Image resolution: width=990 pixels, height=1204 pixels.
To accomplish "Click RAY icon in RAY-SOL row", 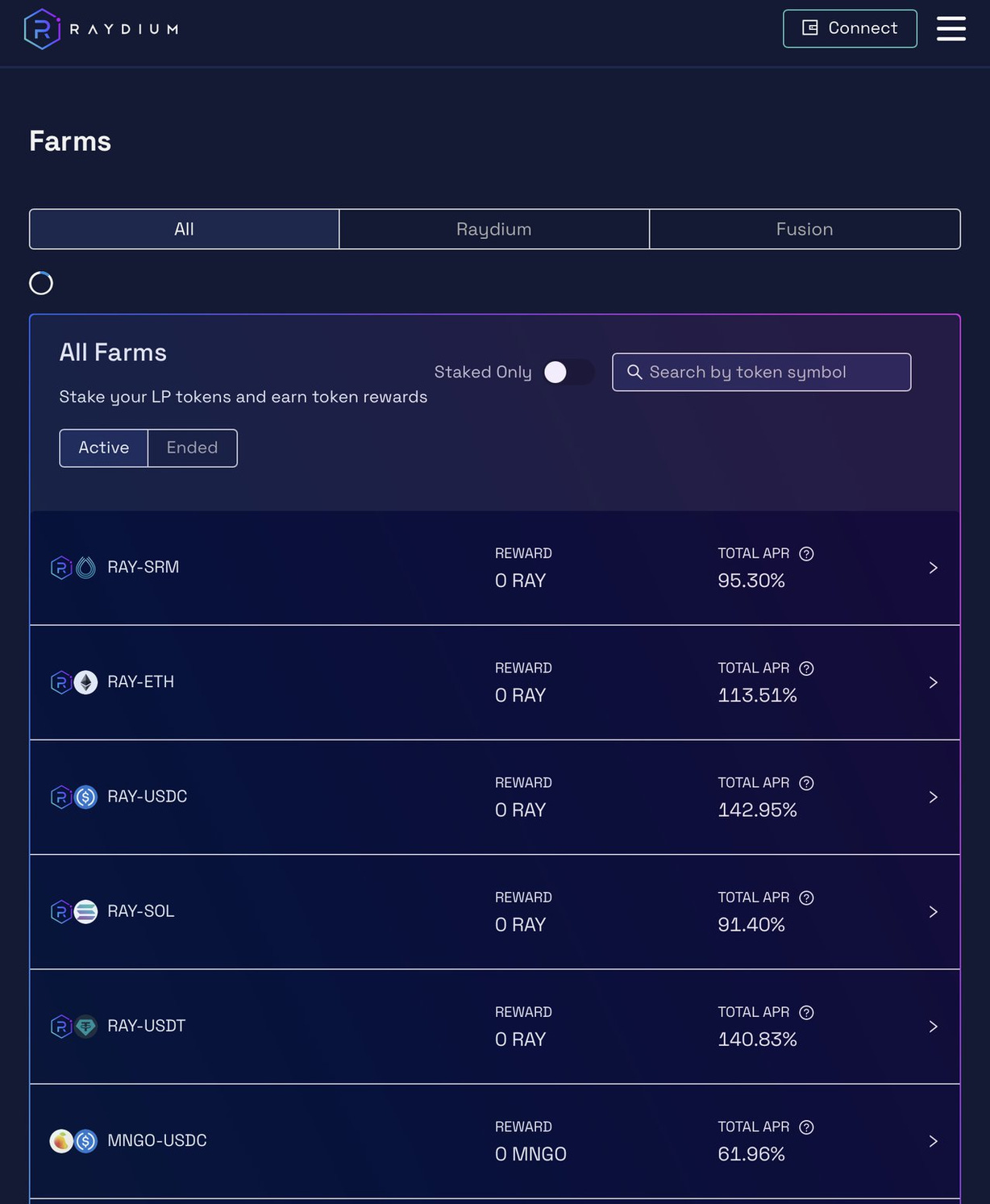I will (61, 911).
